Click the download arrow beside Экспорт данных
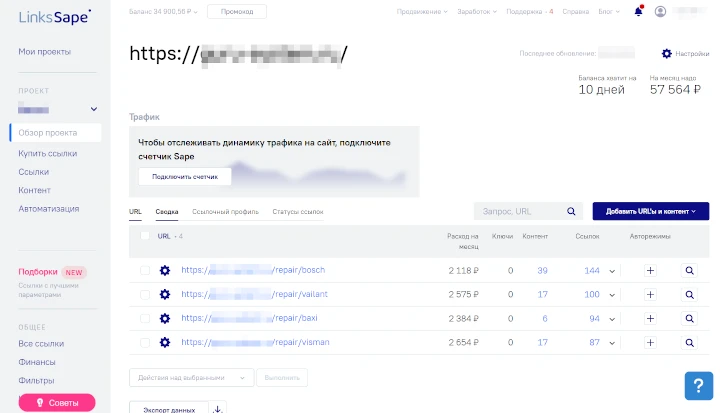The image size is (720, 413). (x=220, y=408)
